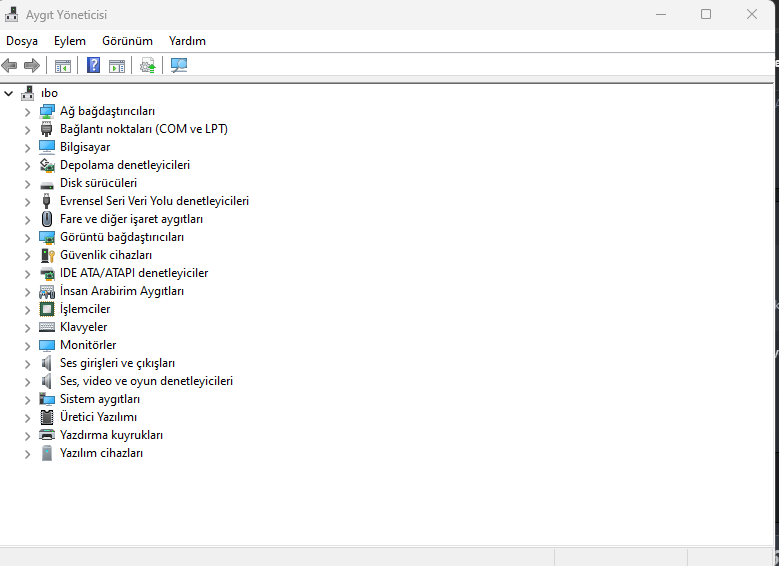Click the Güvenlik cihazları key icon
Image resolution: width=779 pixels, height=566 pixels.
(x=47, y=255)
